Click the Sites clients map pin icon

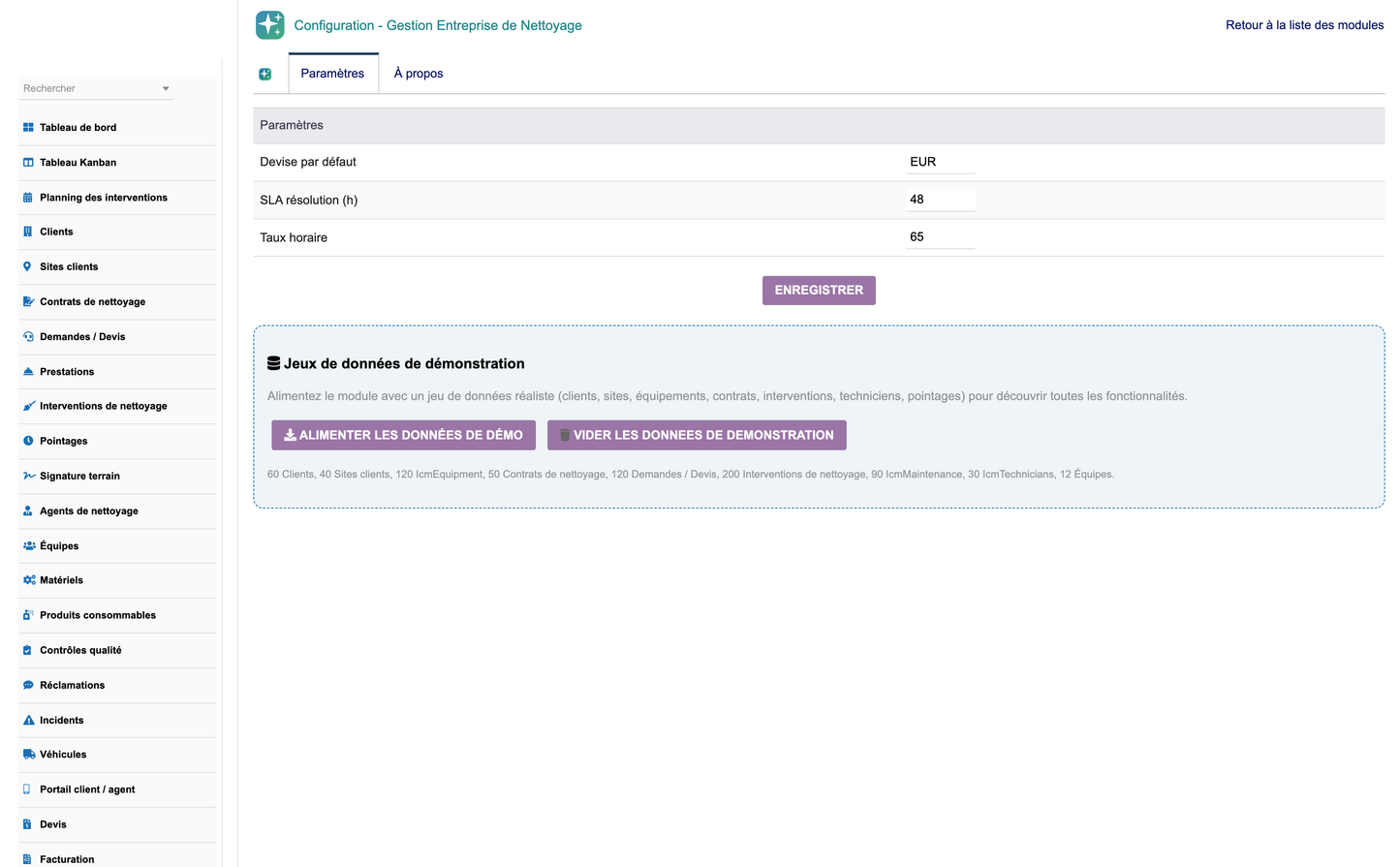tap(27, 266)
